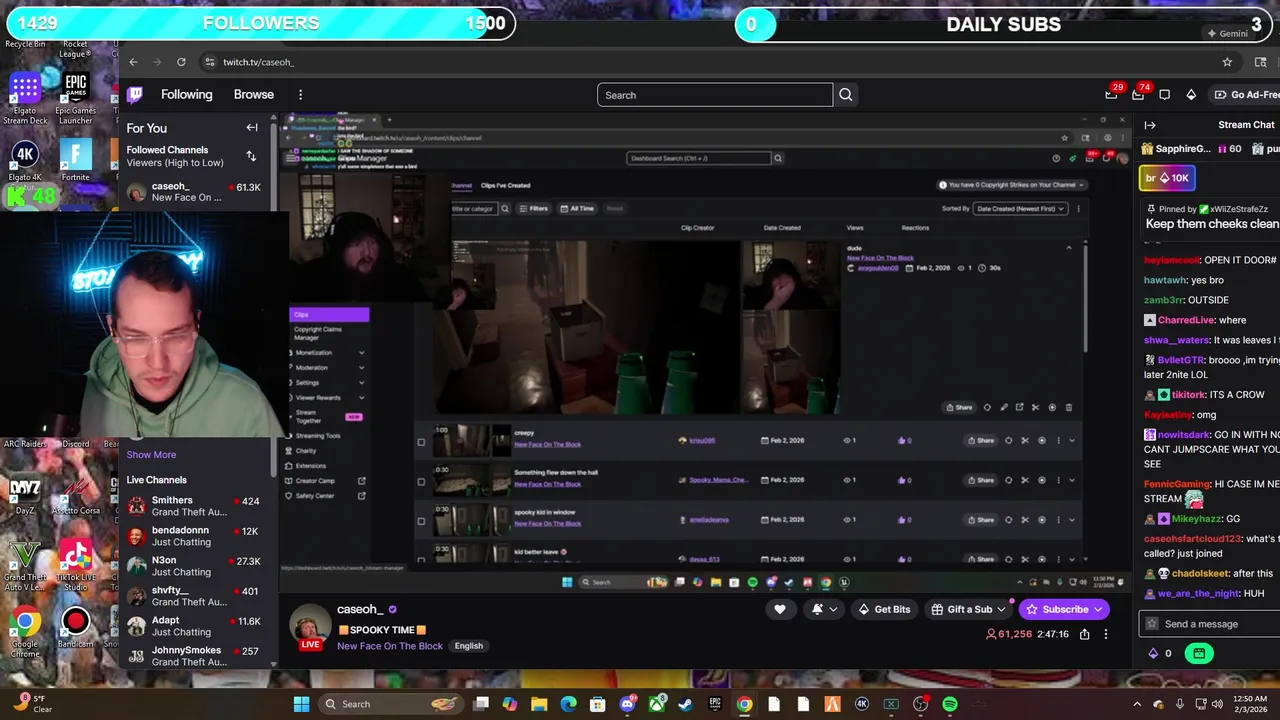The image size is (1280, 720).
Task: Click the green channel points button
Action: pos(1198,653)
